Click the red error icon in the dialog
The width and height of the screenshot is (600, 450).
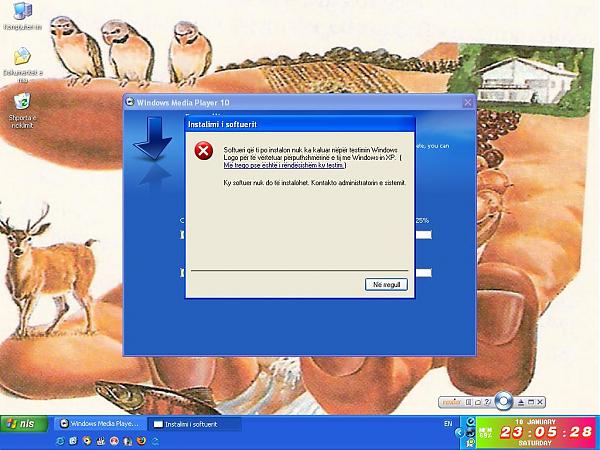(x=204, y=150)
